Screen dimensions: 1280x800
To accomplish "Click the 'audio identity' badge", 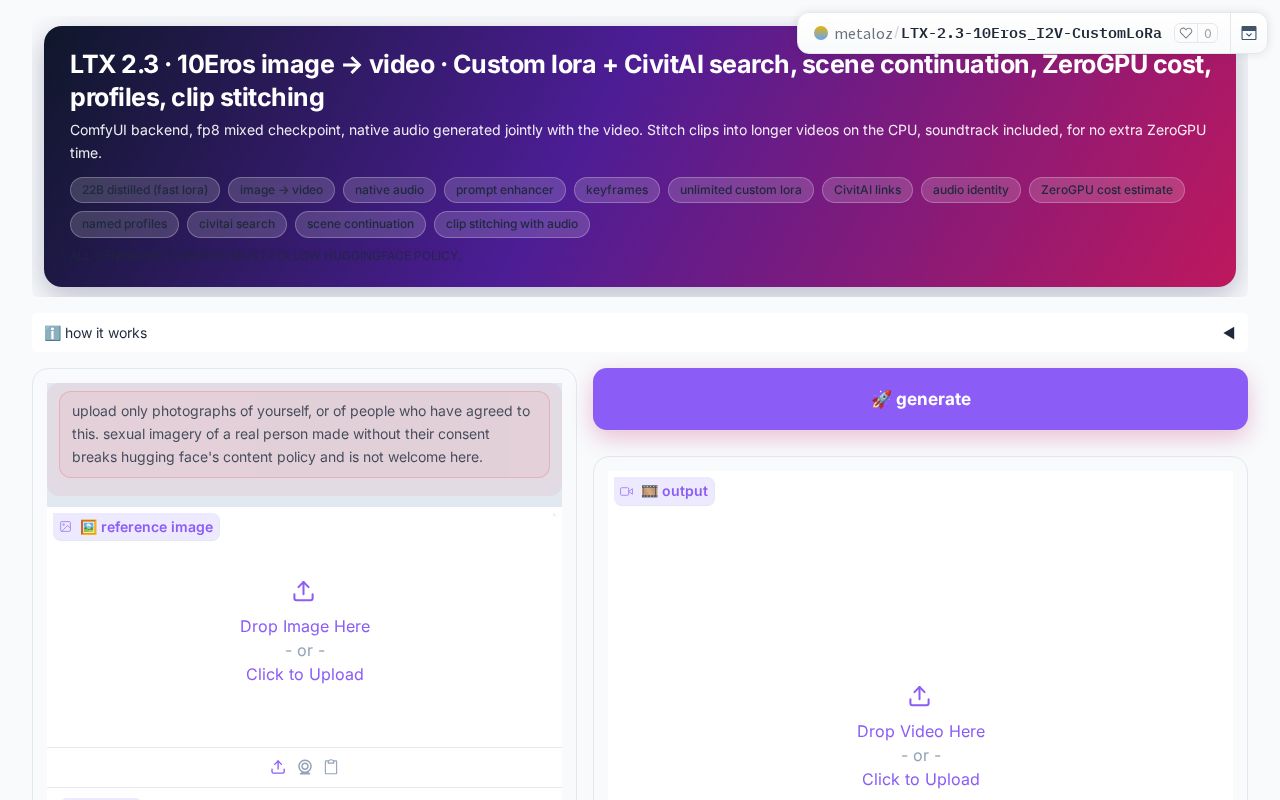I will [971, 190].
